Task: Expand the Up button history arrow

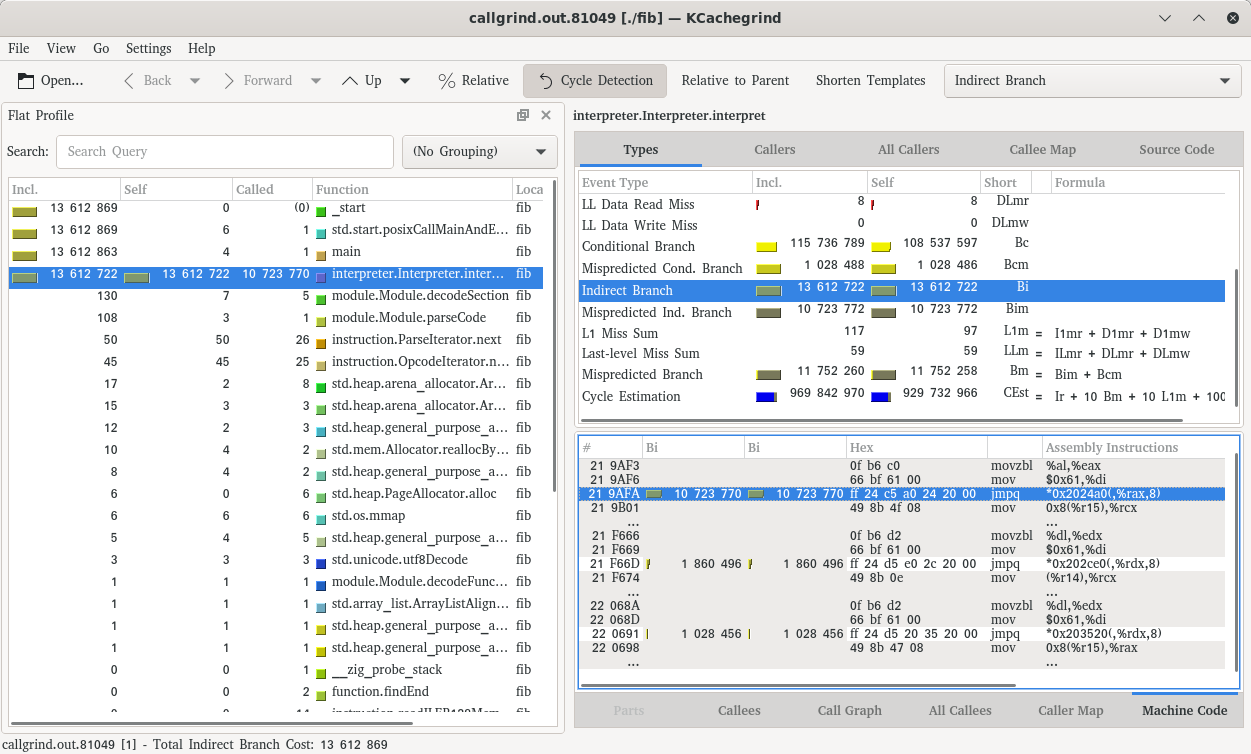Action: coord(405,81)
